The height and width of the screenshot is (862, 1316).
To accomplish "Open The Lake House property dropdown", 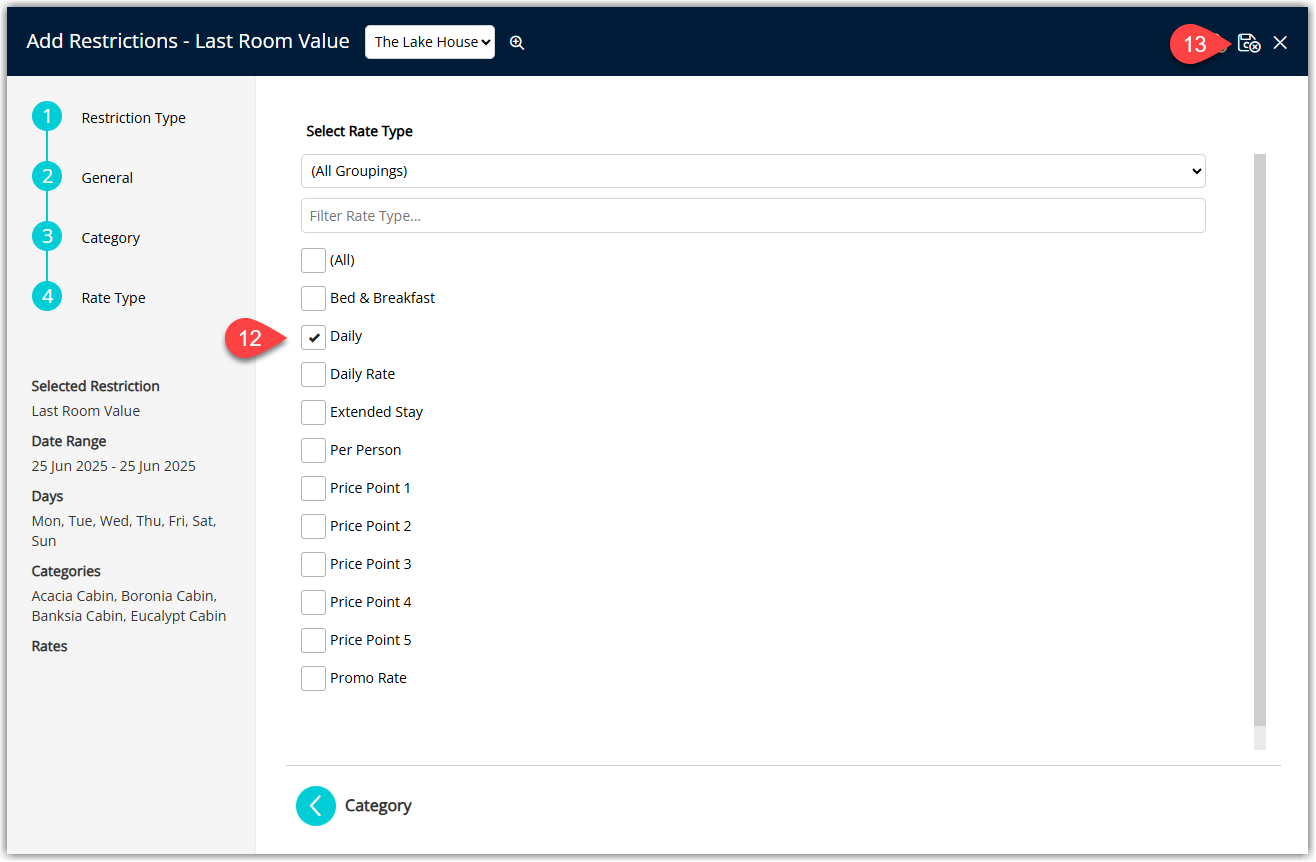I will click(430, 42).
